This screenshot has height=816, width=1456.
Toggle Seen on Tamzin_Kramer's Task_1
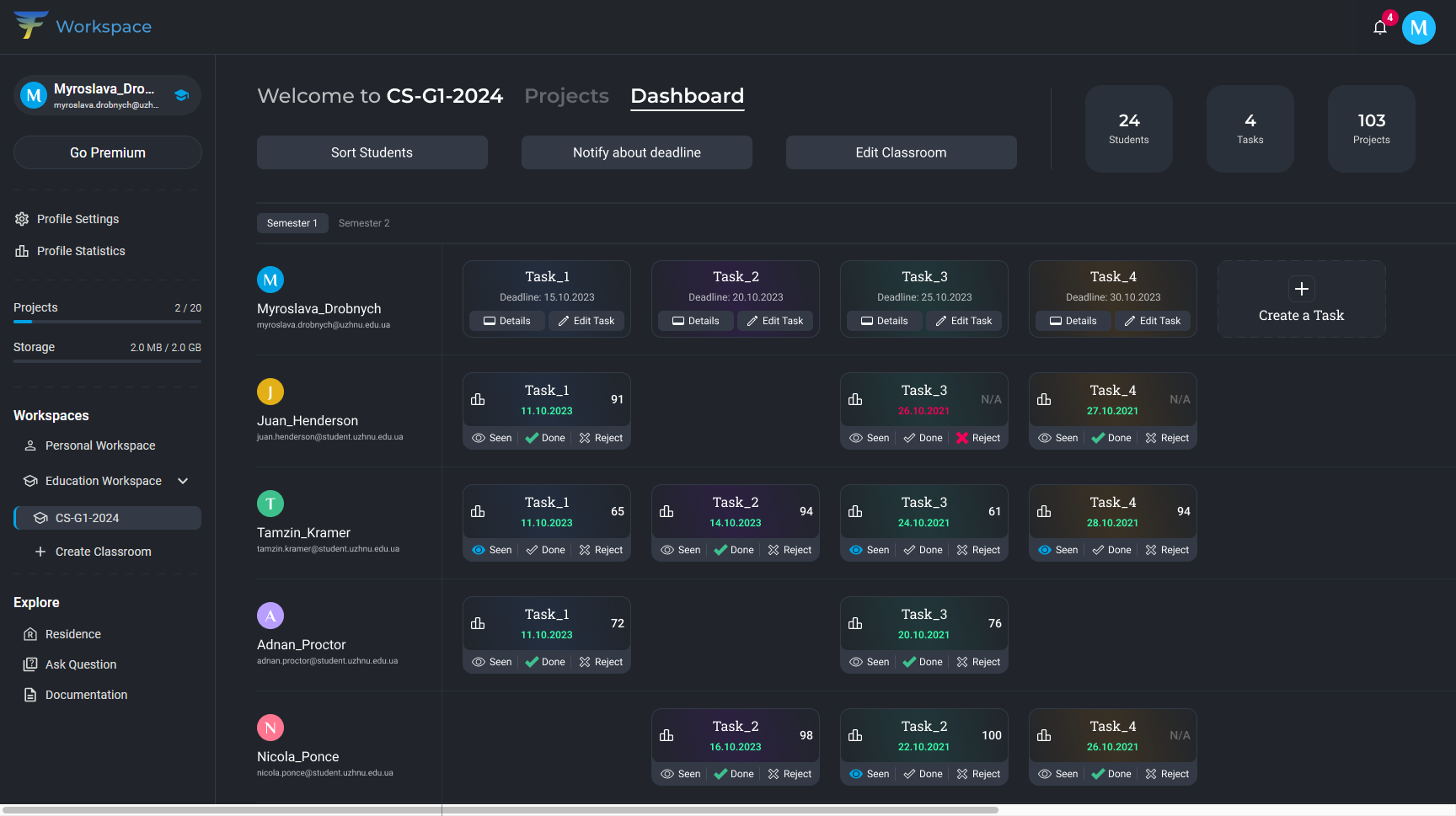(492, 550)
